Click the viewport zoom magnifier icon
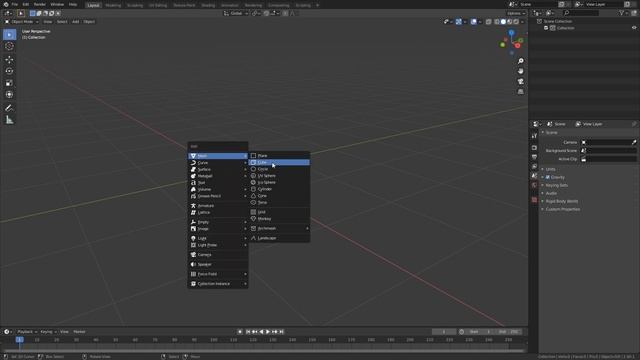This screenshot has width=640, height=360. pos(520,61)
